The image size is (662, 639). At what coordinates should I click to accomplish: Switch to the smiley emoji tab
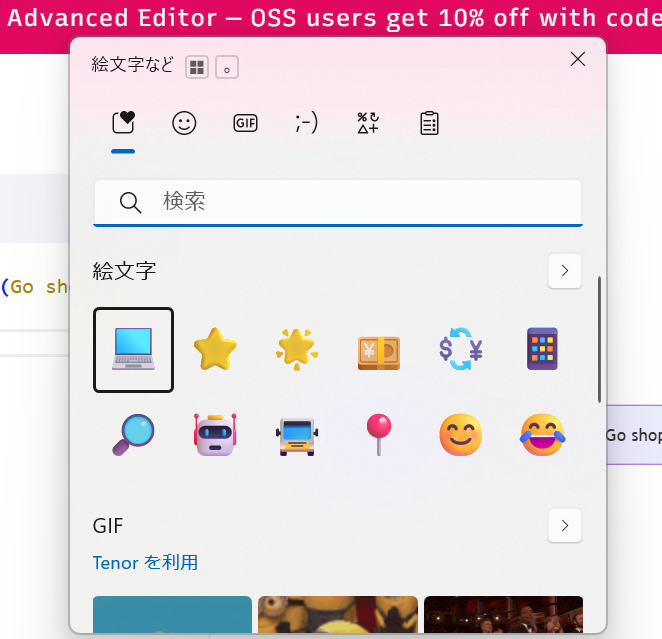click(184, 123)
